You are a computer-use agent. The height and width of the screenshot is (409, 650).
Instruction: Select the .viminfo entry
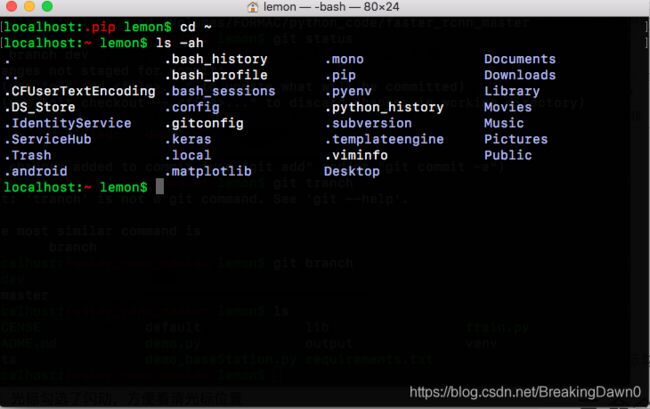(356, 155)
